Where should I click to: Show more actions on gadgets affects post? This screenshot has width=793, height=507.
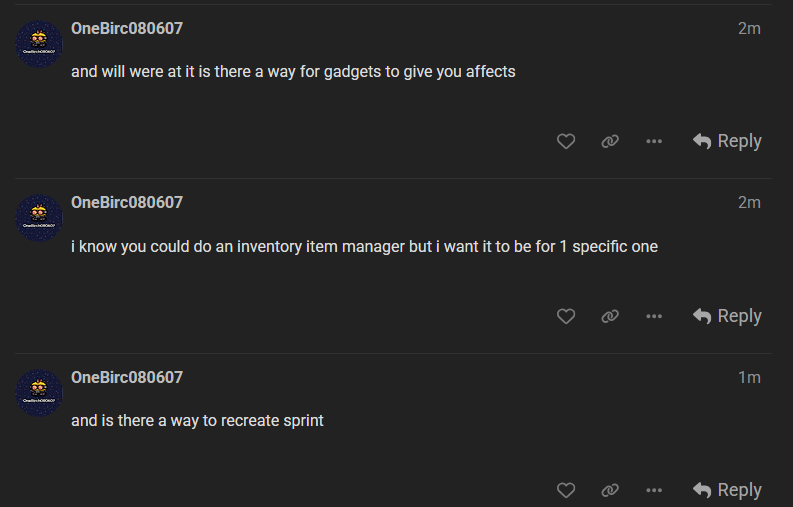654,142
